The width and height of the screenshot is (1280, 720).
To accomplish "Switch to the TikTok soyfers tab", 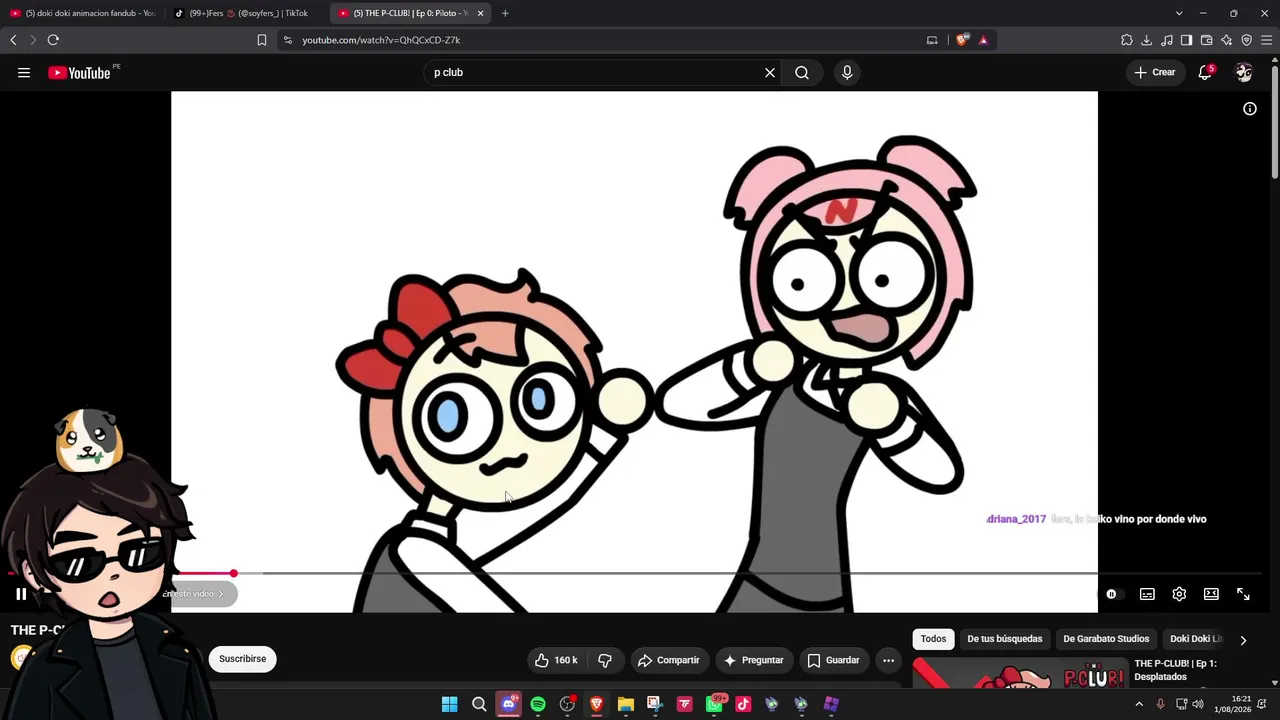I will pos(246,13).
